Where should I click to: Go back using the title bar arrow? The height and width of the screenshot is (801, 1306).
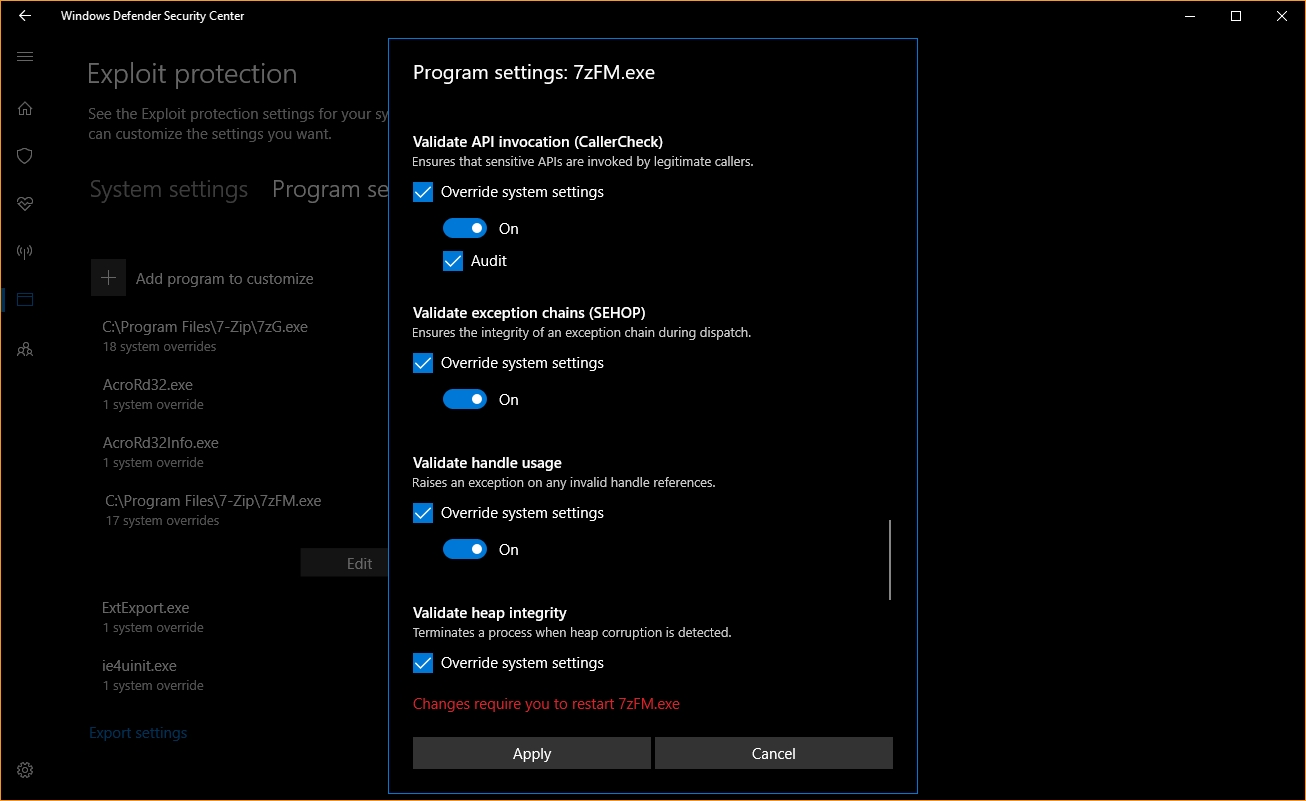[25, 16]
